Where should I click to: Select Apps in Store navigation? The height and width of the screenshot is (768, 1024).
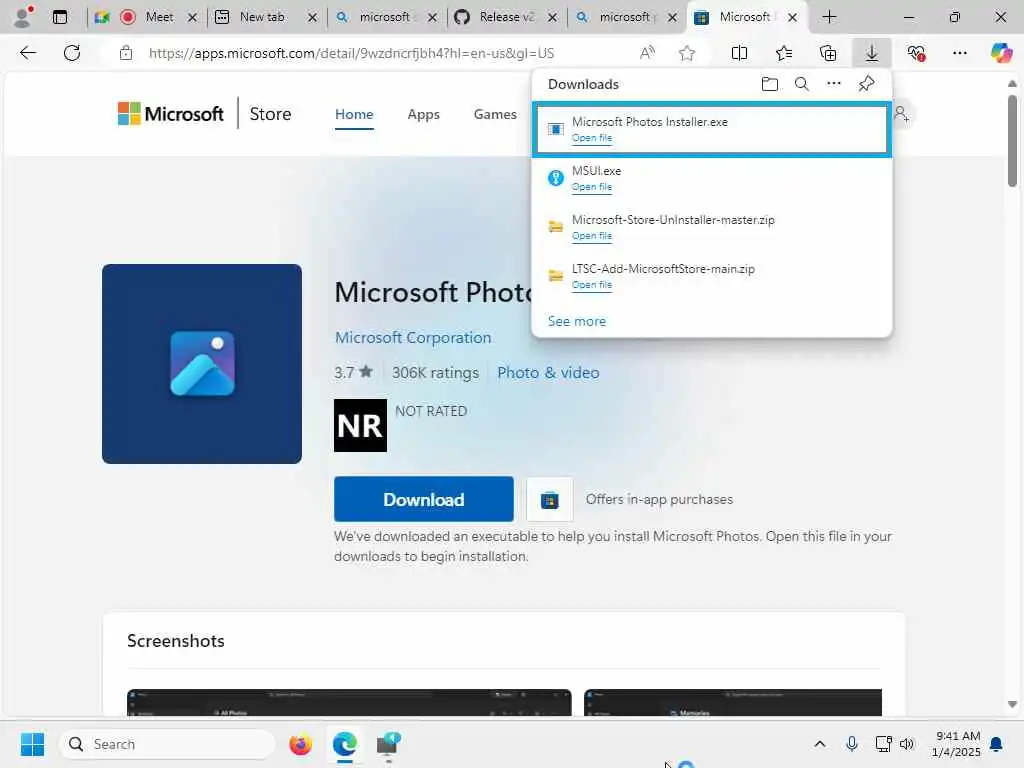click(x=423, y=114)
